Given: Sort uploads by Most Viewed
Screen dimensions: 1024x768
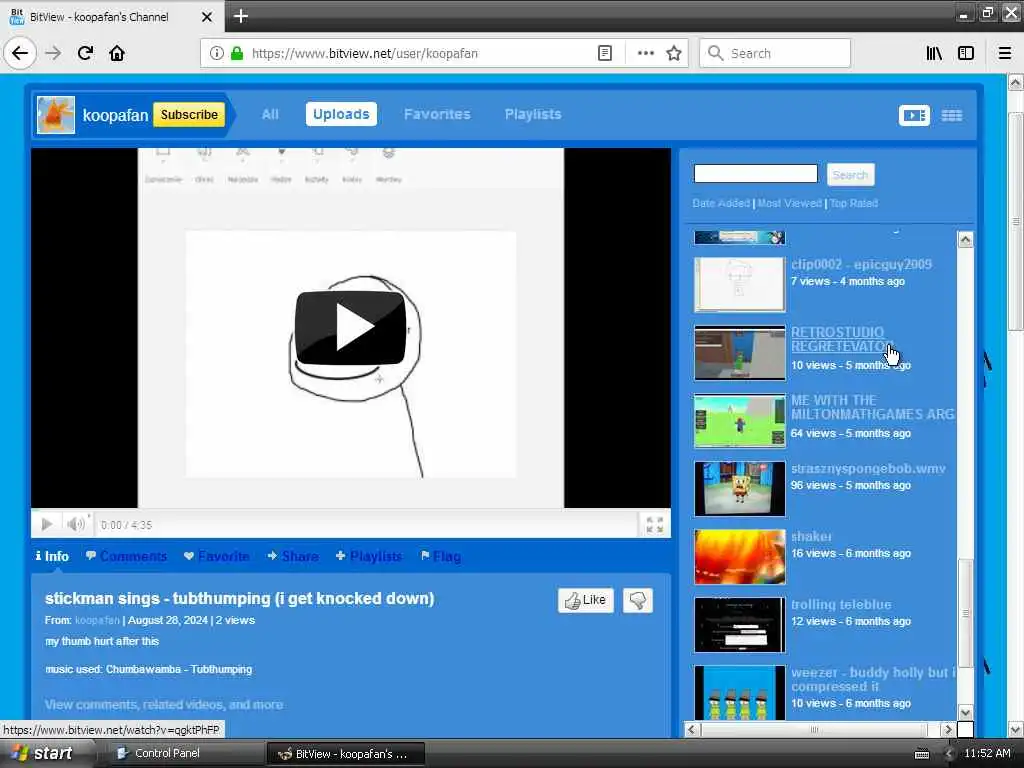Looking at the screenshot, I should tap(789, 203).
